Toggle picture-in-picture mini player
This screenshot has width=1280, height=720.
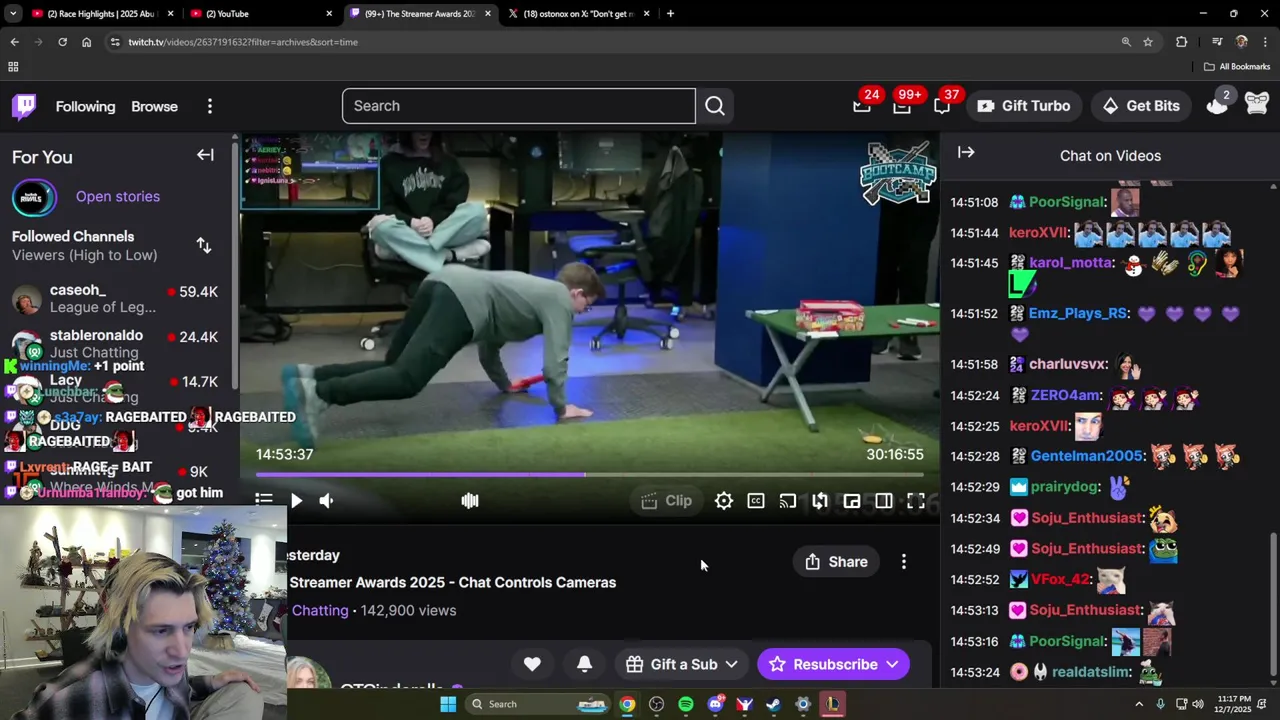pos(852,501)
